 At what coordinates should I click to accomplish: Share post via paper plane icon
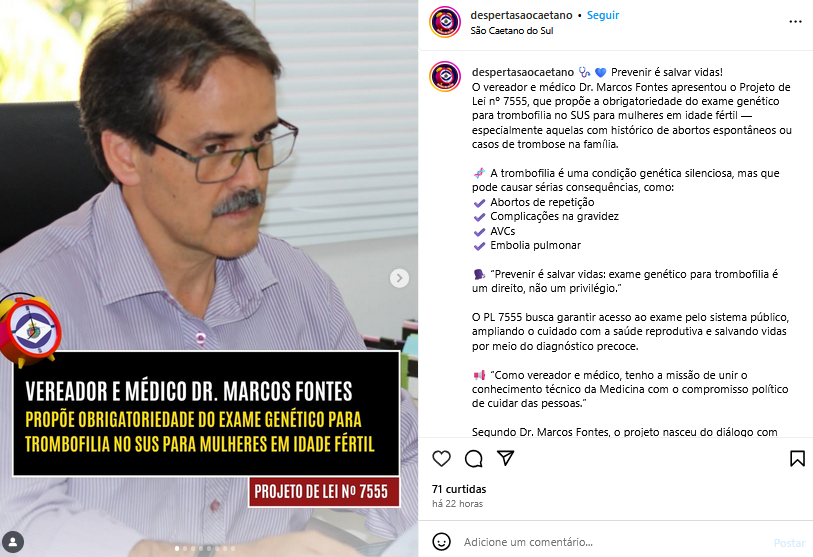506,458
